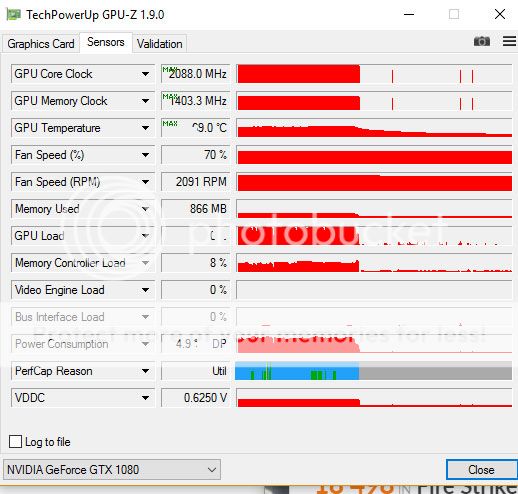Click the 866 MB memory used value

point(196,209)
